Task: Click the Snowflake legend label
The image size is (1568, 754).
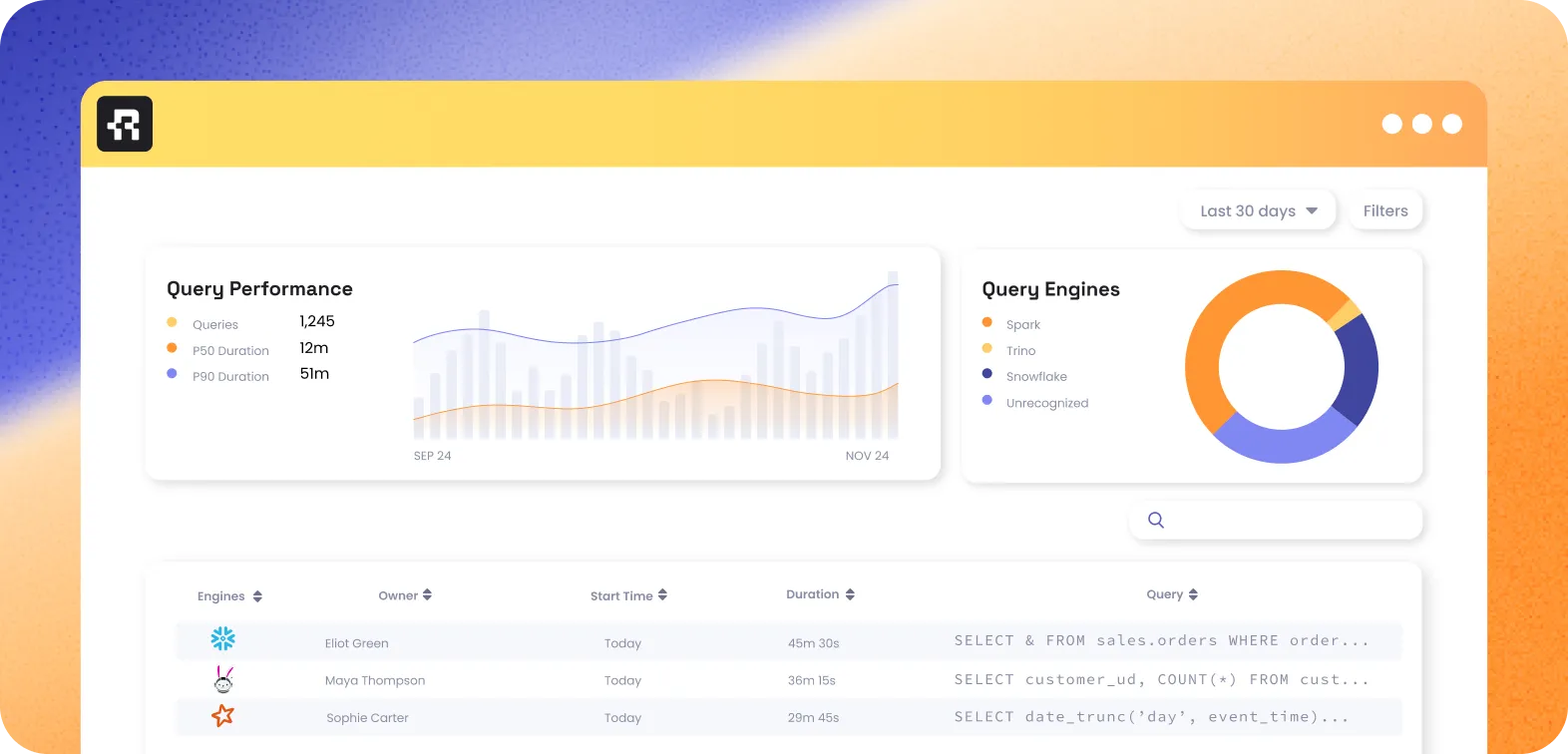Action: pyautogui.click(x=1036, y=376)
